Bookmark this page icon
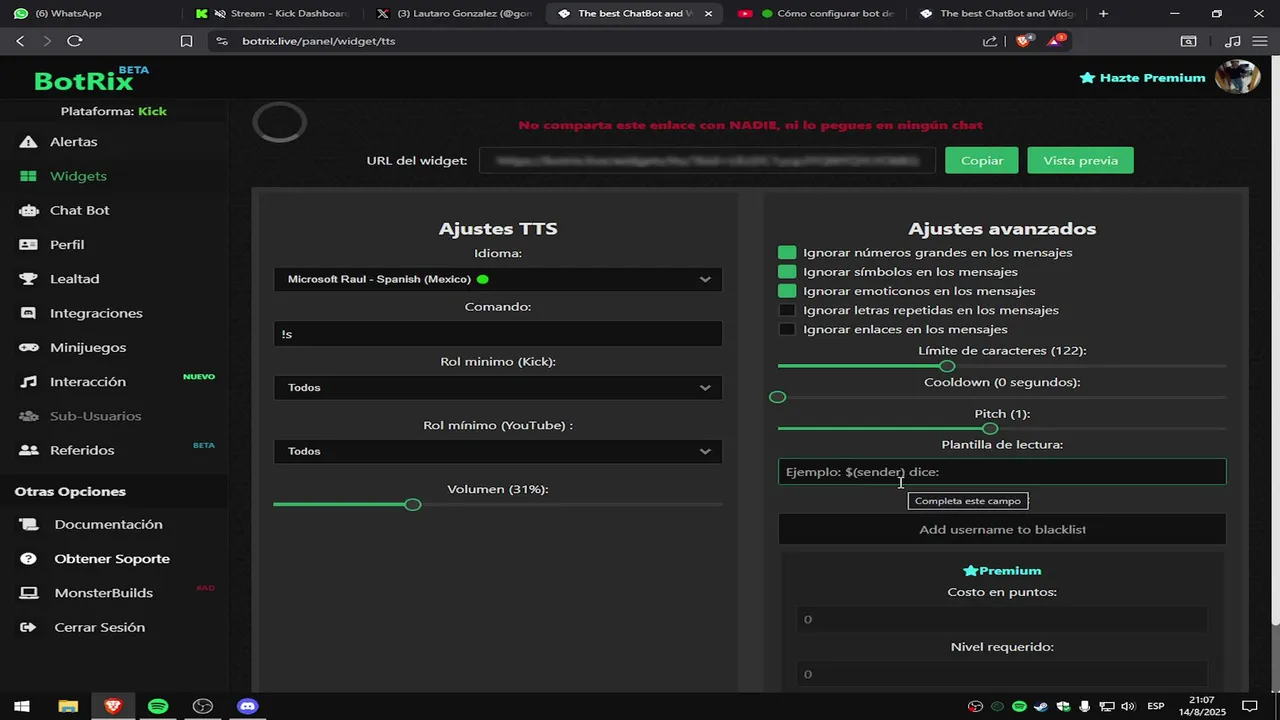 click(186, 41)
